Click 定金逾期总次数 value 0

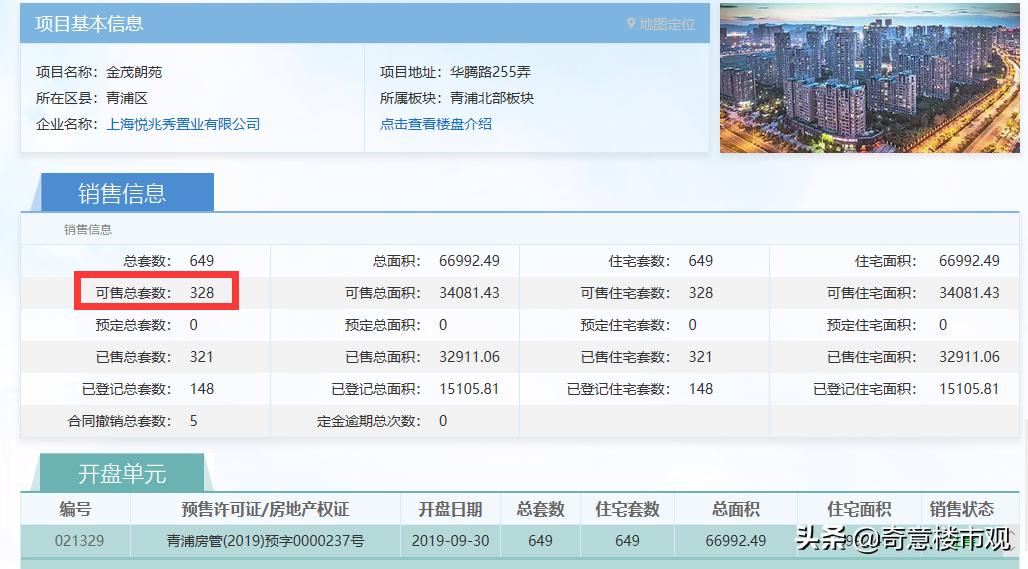pos(443,421)
